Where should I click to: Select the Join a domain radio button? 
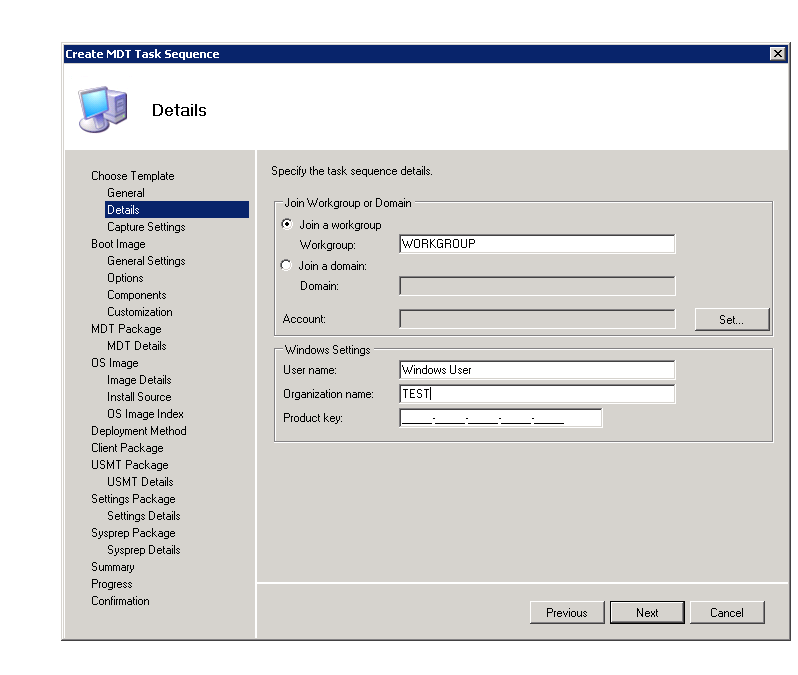pyautogui.click(x=287, y=266)
